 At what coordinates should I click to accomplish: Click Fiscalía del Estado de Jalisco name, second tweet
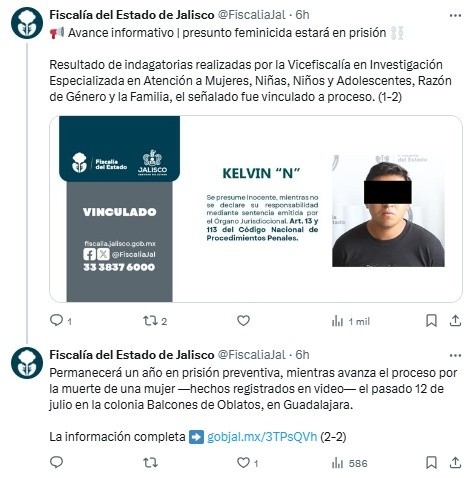[x=132, y=355]
